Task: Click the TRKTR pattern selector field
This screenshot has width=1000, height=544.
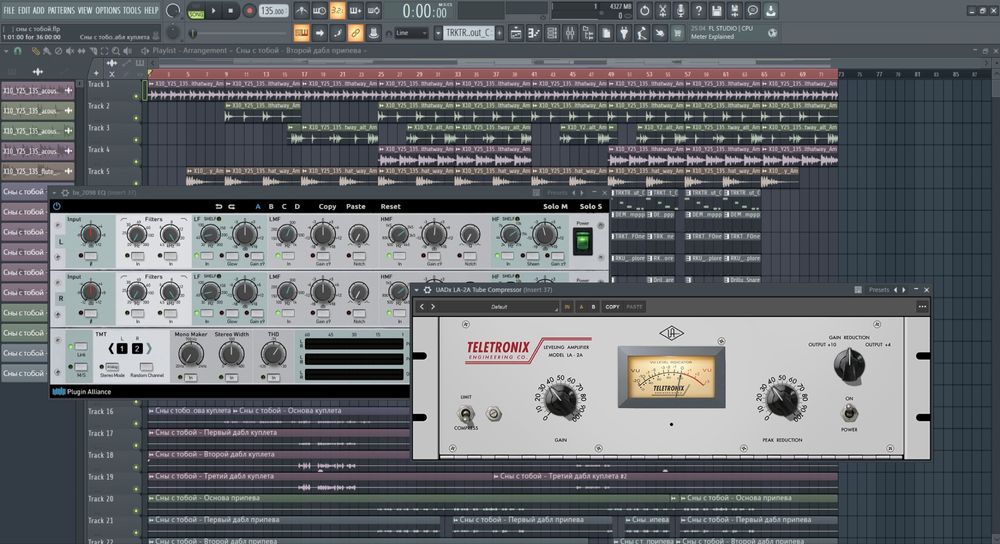Action: [469, 33]
